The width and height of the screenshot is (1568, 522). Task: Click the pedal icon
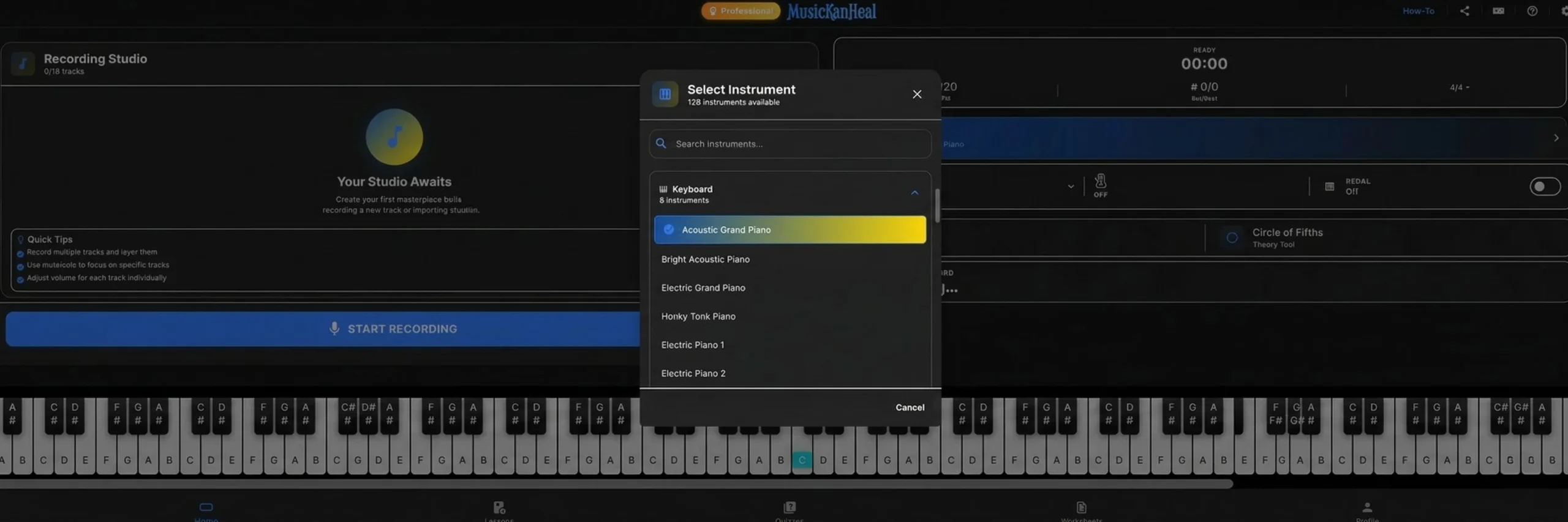[1329, 187]
